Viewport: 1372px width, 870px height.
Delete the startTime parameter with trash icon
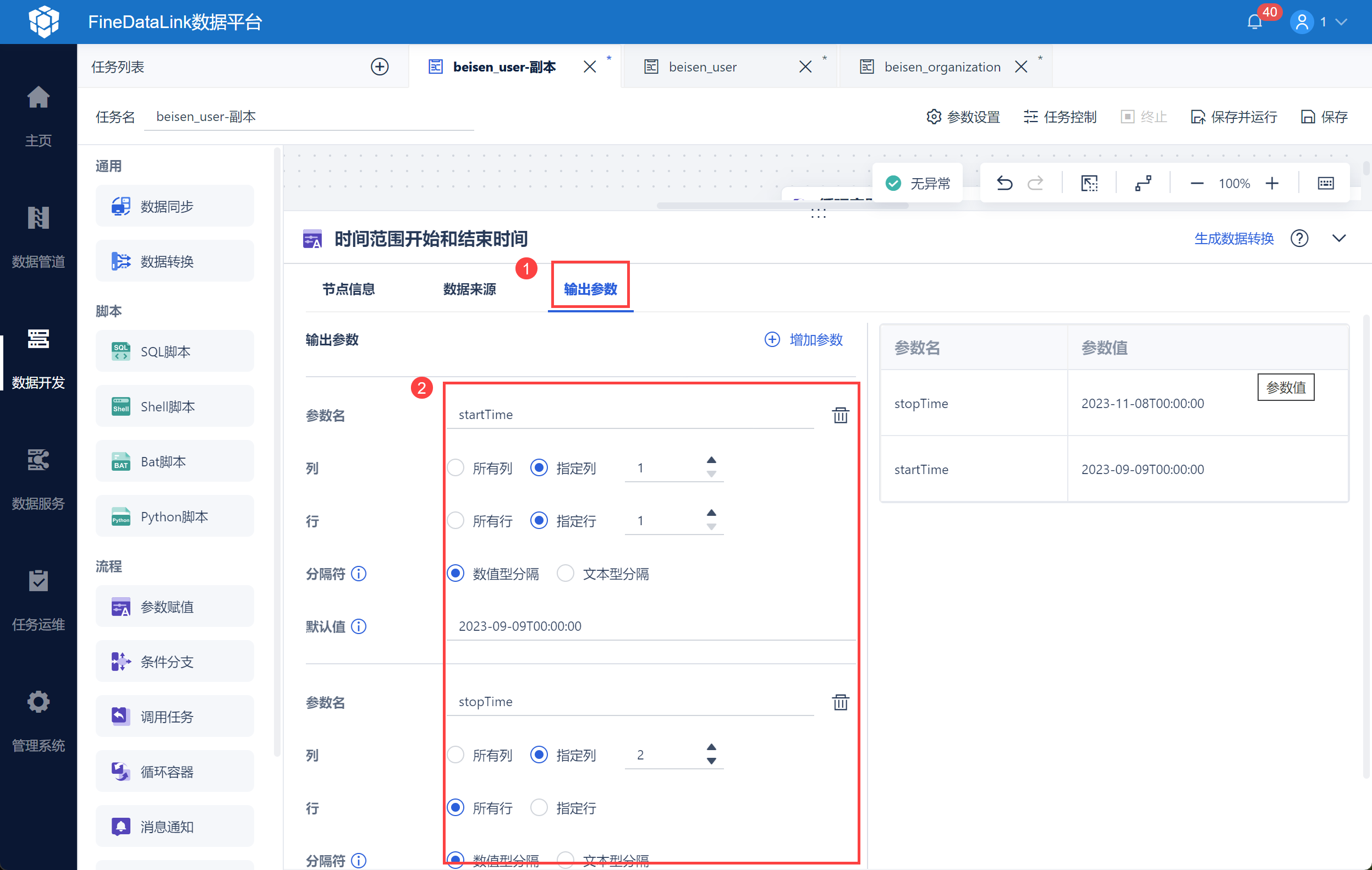pyautogui.click(x=840, y=415)
